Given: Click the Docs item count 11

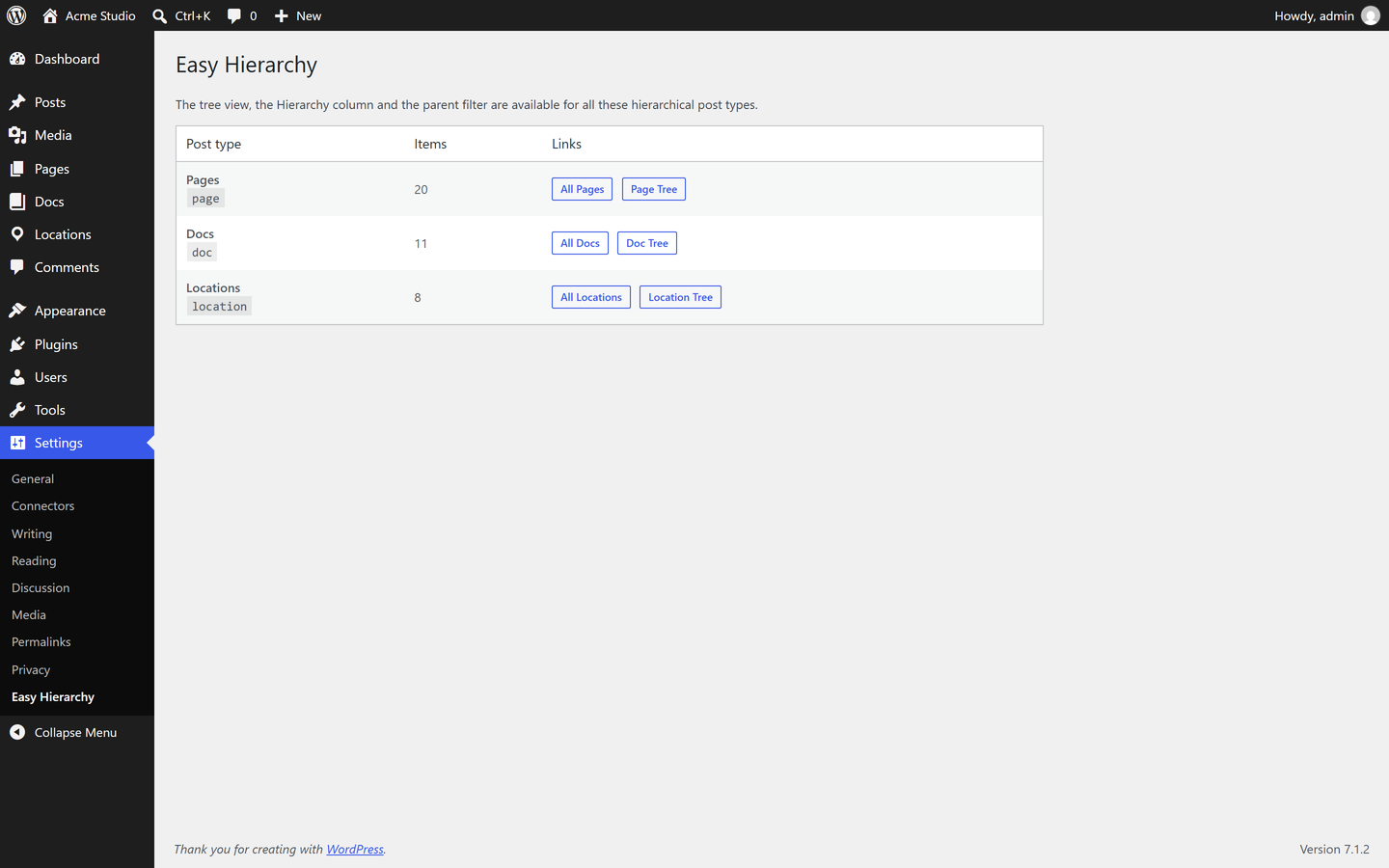Looking at the screenshot, I should click(421, 243).
